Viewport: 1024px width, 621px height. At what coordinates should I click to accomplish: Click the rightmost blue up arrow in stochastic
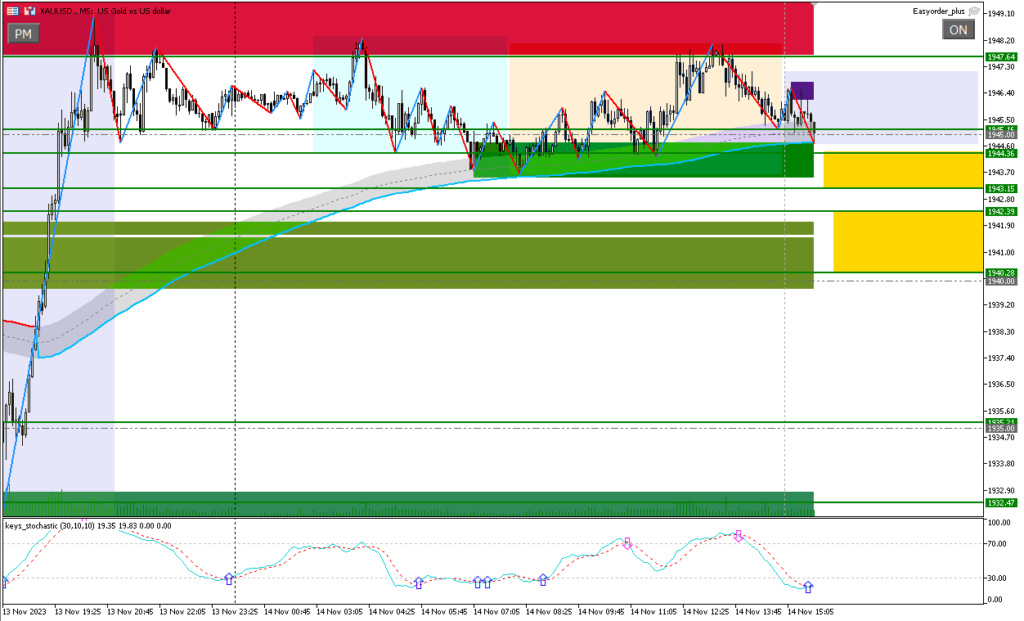[x=808, y=587]
